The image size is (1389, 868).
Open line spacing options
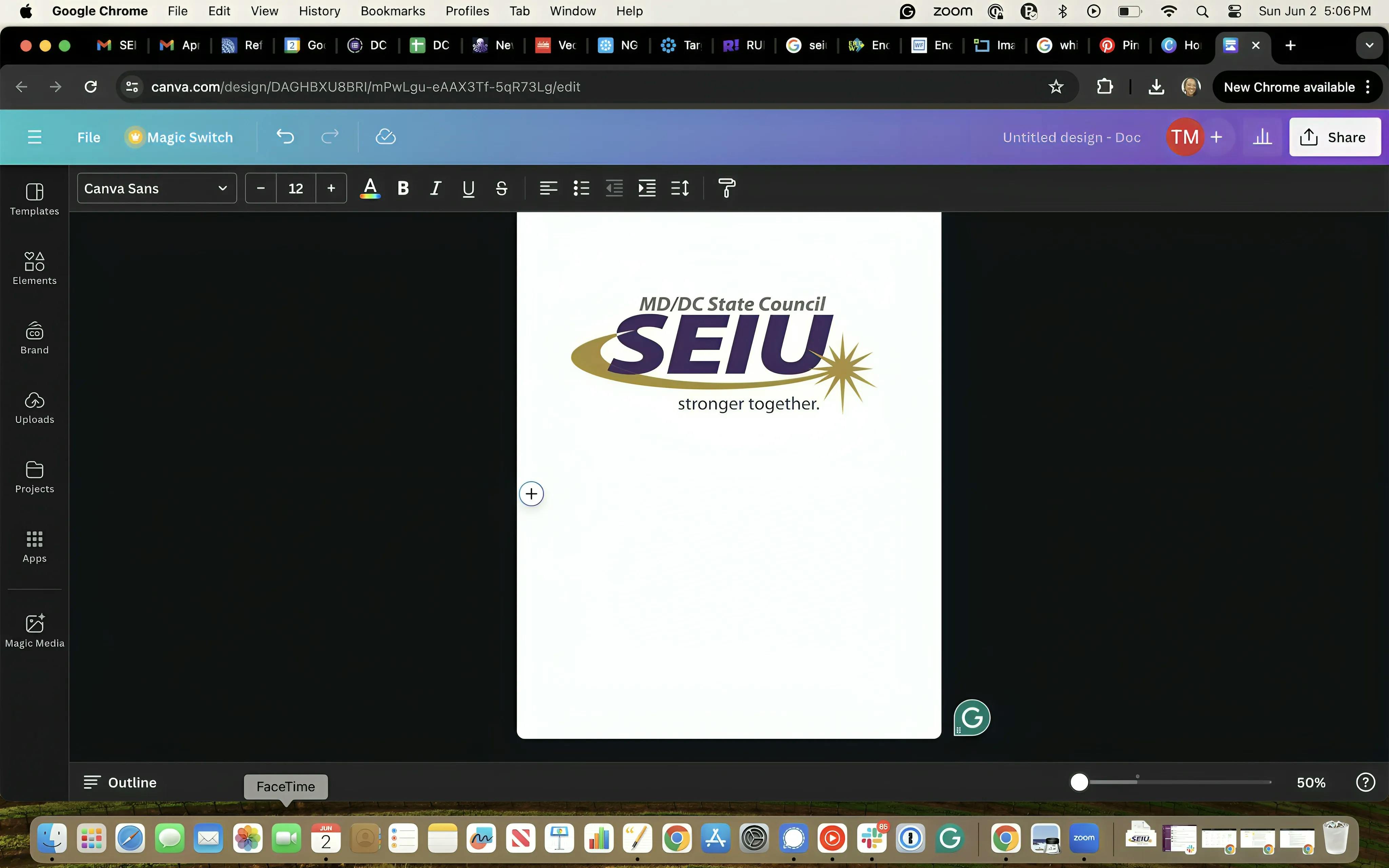click(680, 188)
